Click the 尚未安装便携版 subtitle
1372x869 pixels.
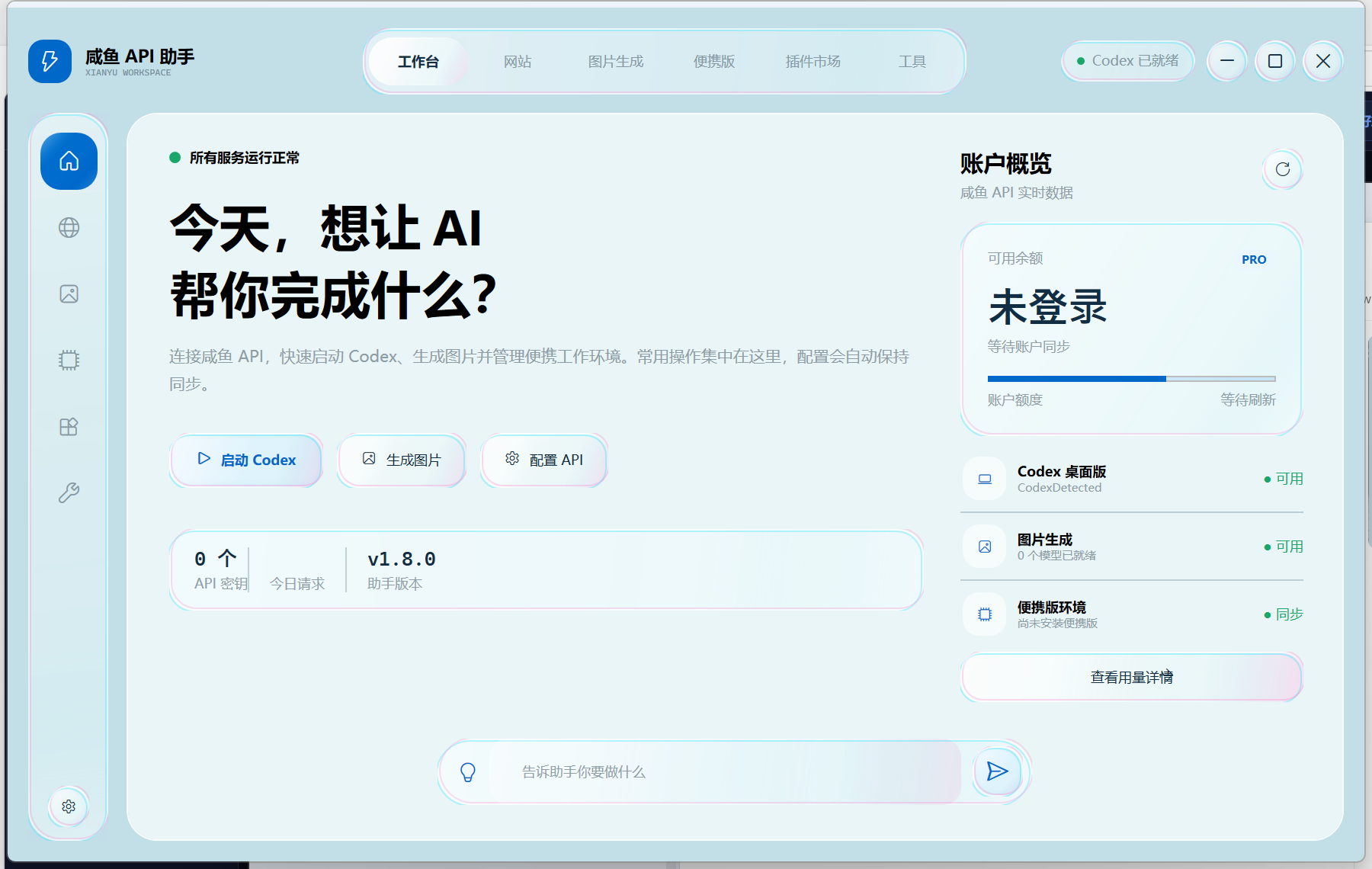pyautogui.click(x=1058, y=624)
